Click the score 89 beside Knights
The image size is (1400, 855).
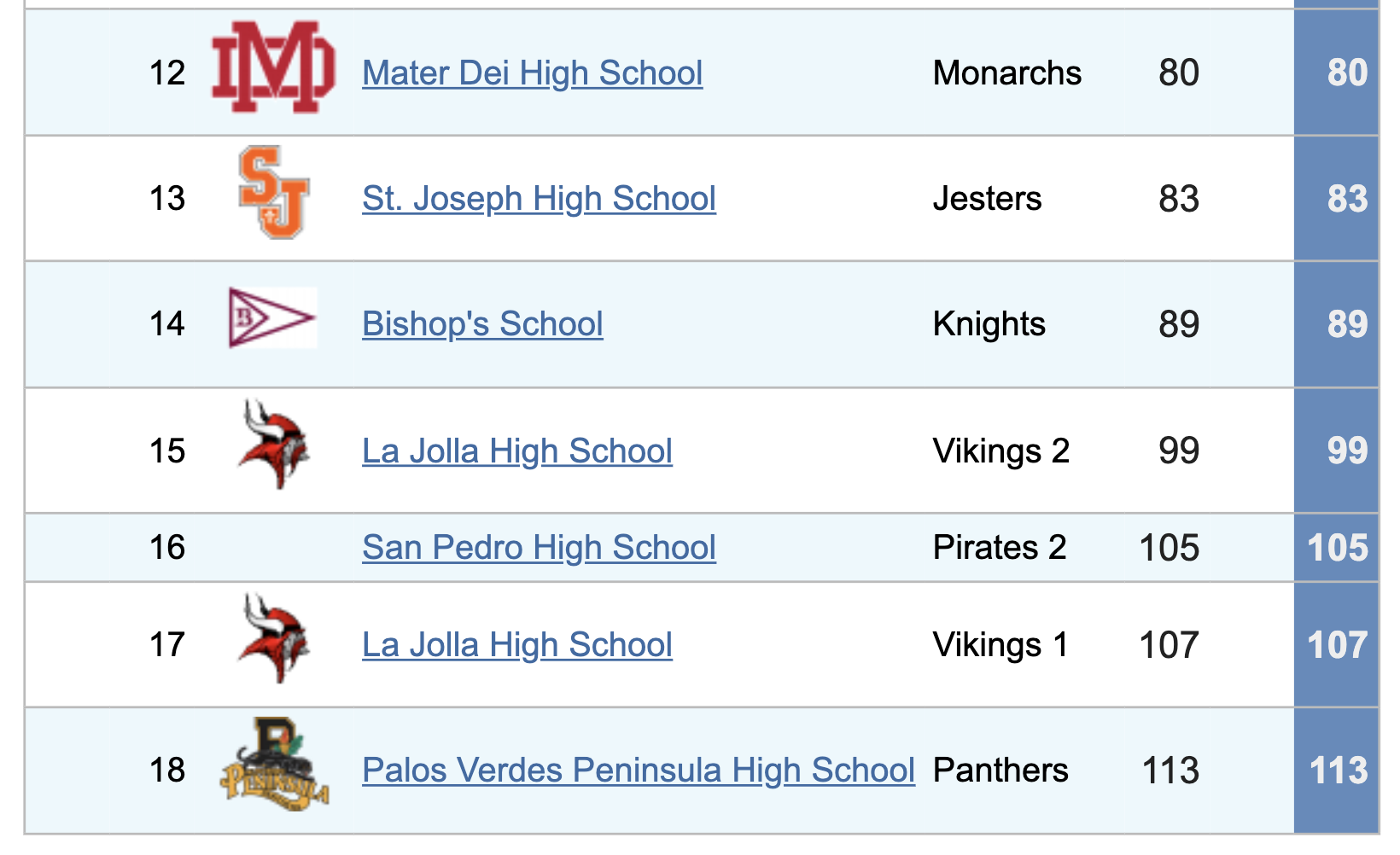pos(1180,323)
